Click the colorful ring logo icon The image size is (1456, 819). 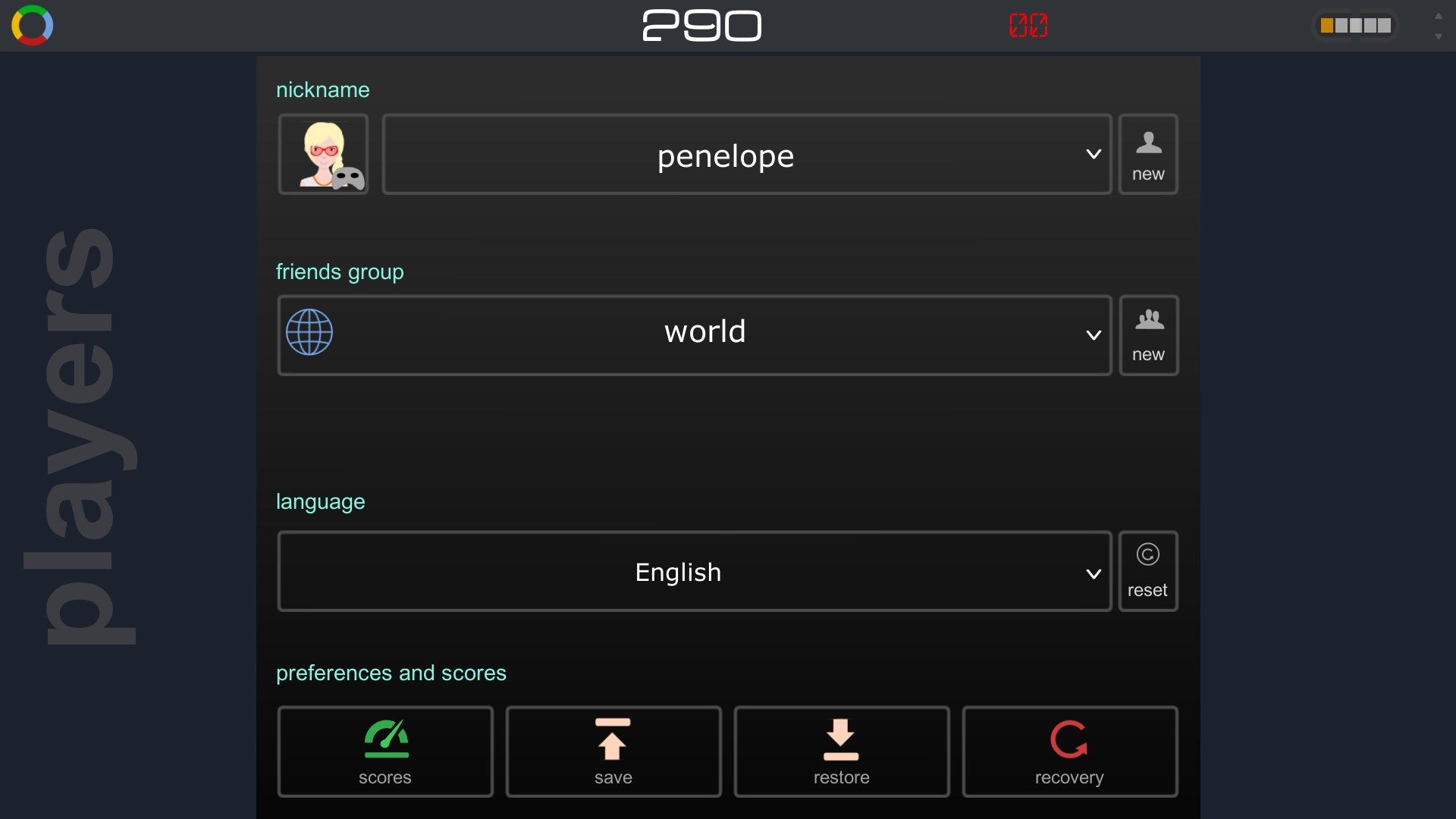pyautogui.click(x=32, y=25)
